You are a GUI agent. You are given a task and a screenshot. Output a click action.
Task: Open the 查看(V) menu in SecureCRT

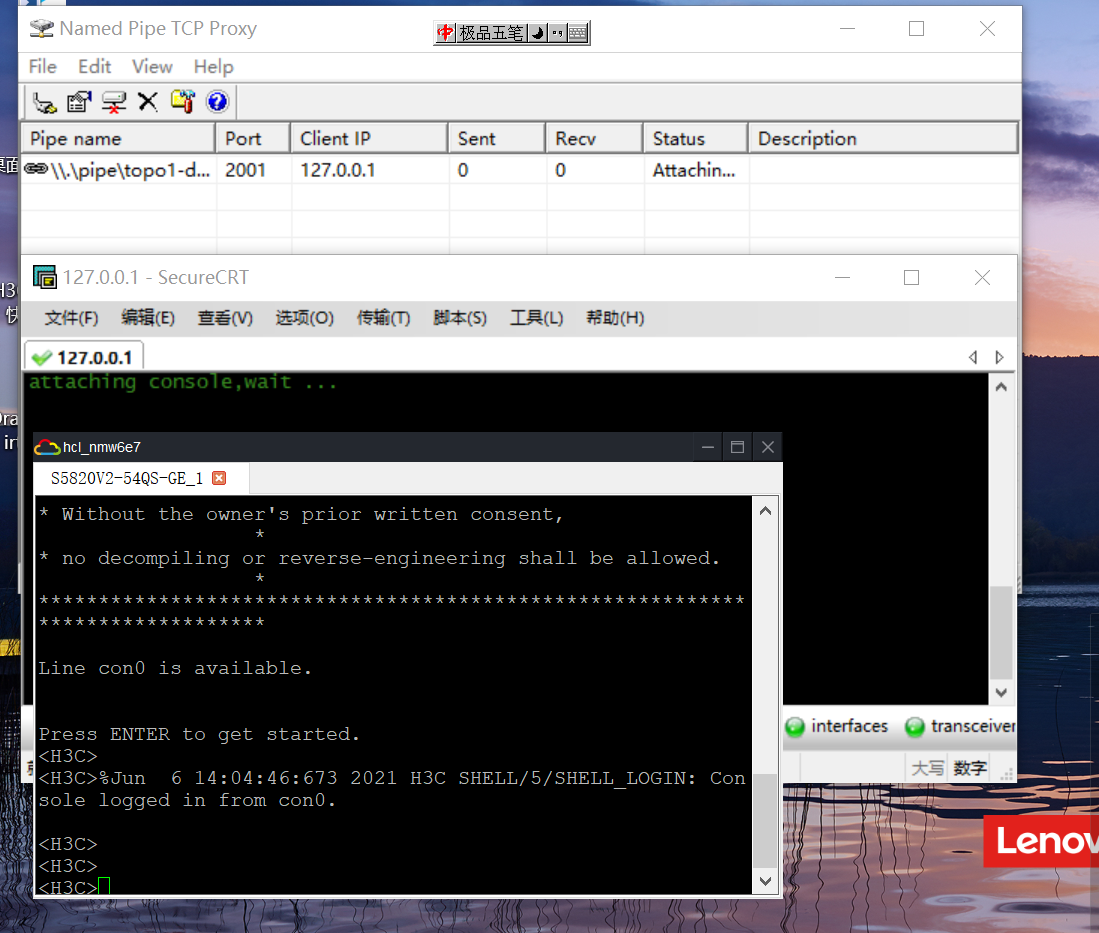225,318
